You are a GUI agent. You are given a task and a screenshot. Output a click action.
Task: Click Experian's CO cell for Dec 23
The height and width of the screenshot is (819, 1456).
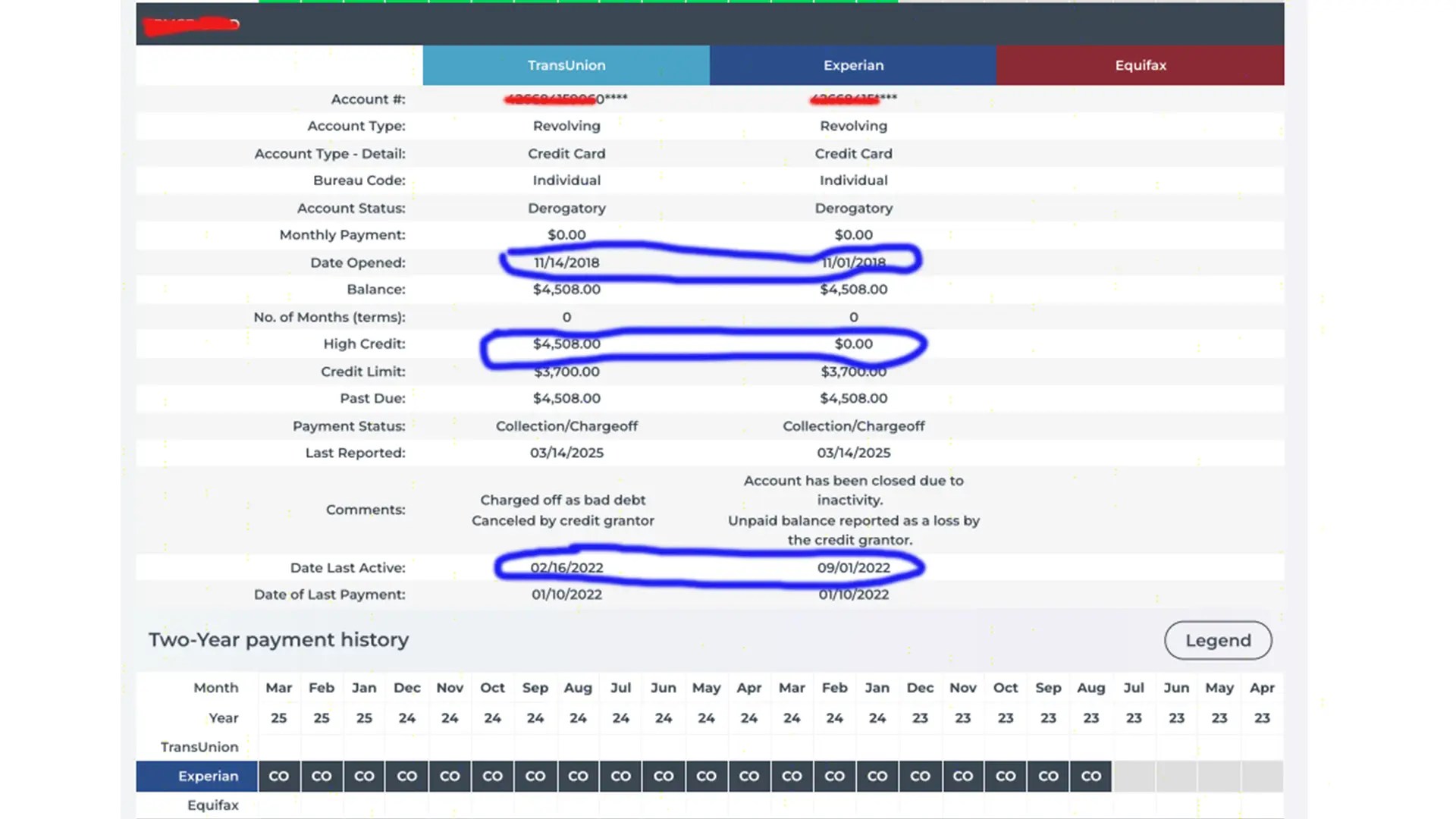[x=920, y=777]
